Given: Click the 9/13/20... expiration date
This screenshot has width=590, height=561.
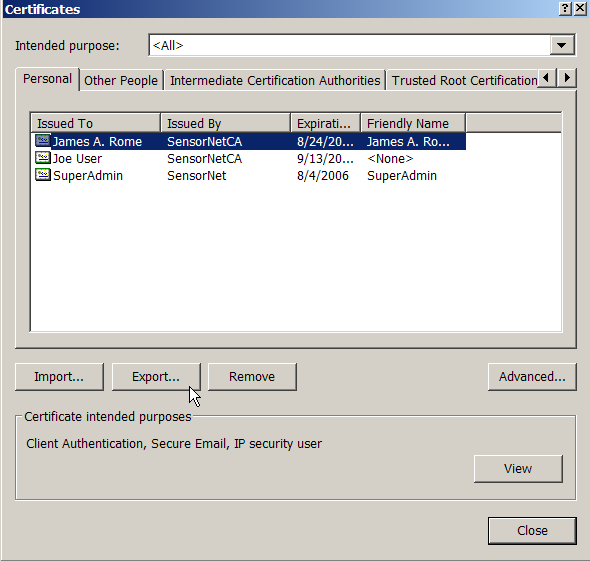Looking at the screenshot, I should [325, 158].
